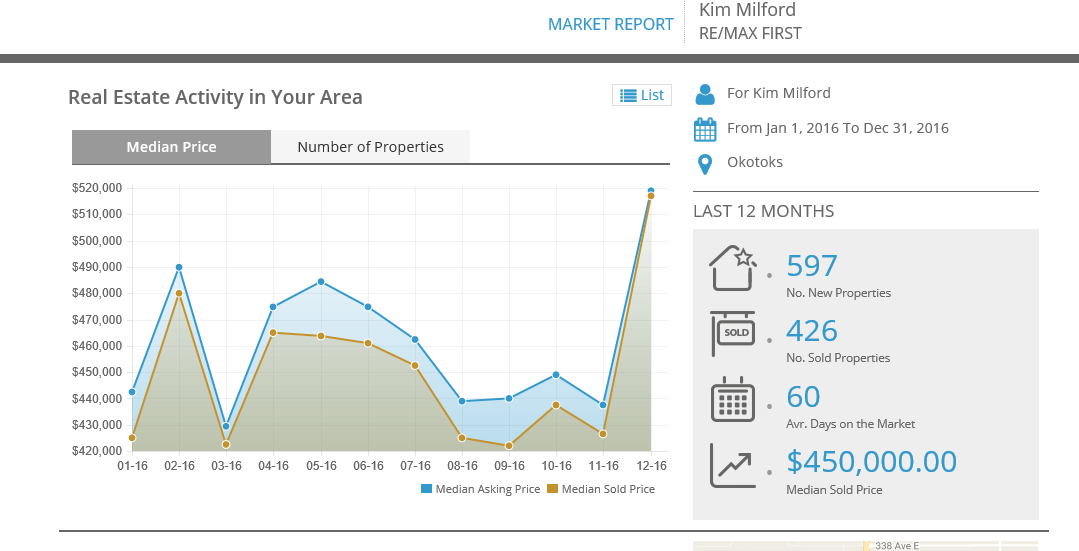
Task: Click the Kim Milford agent name
Action: click(747, 10)
